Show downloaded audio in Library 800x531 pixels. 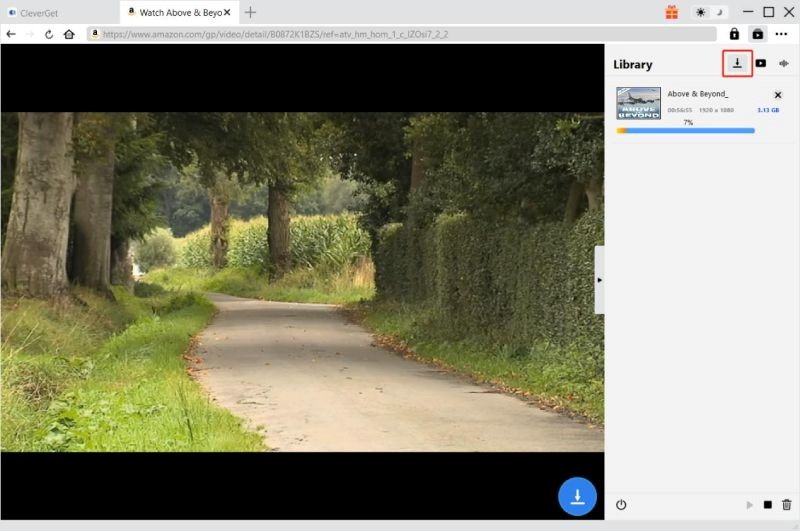click(784, 63)
